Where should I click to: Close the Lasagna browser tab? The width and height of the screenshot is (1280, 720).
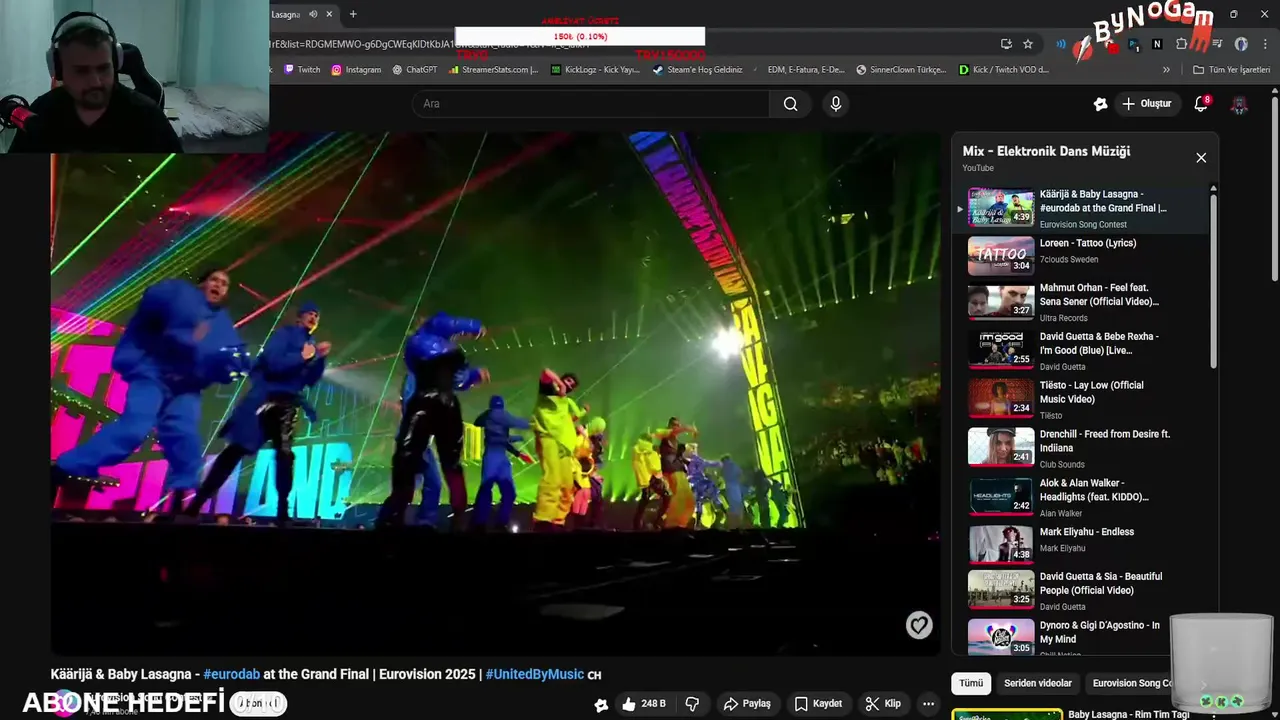click(329, 14)
